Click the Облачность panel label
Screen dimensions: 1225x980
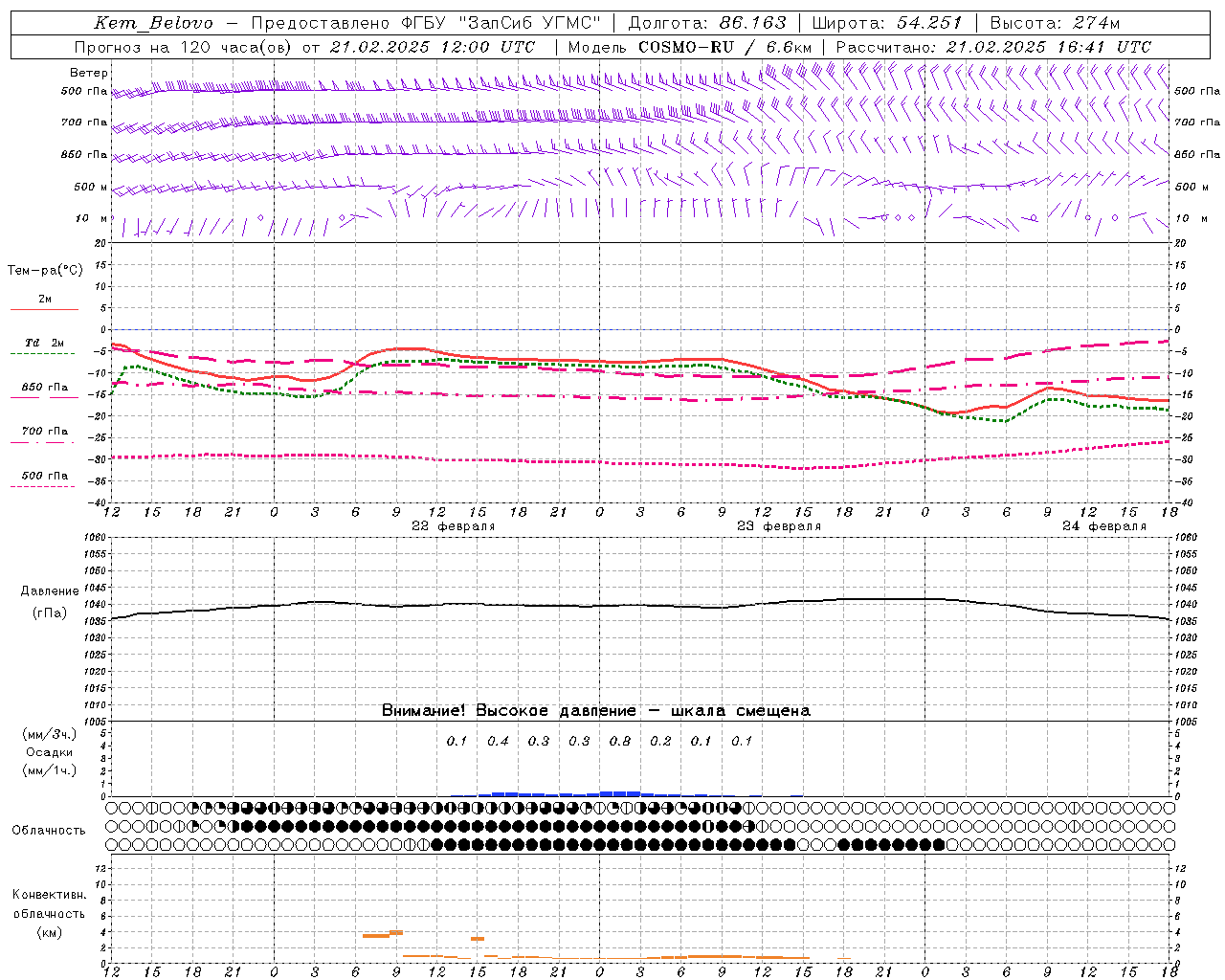49,830
